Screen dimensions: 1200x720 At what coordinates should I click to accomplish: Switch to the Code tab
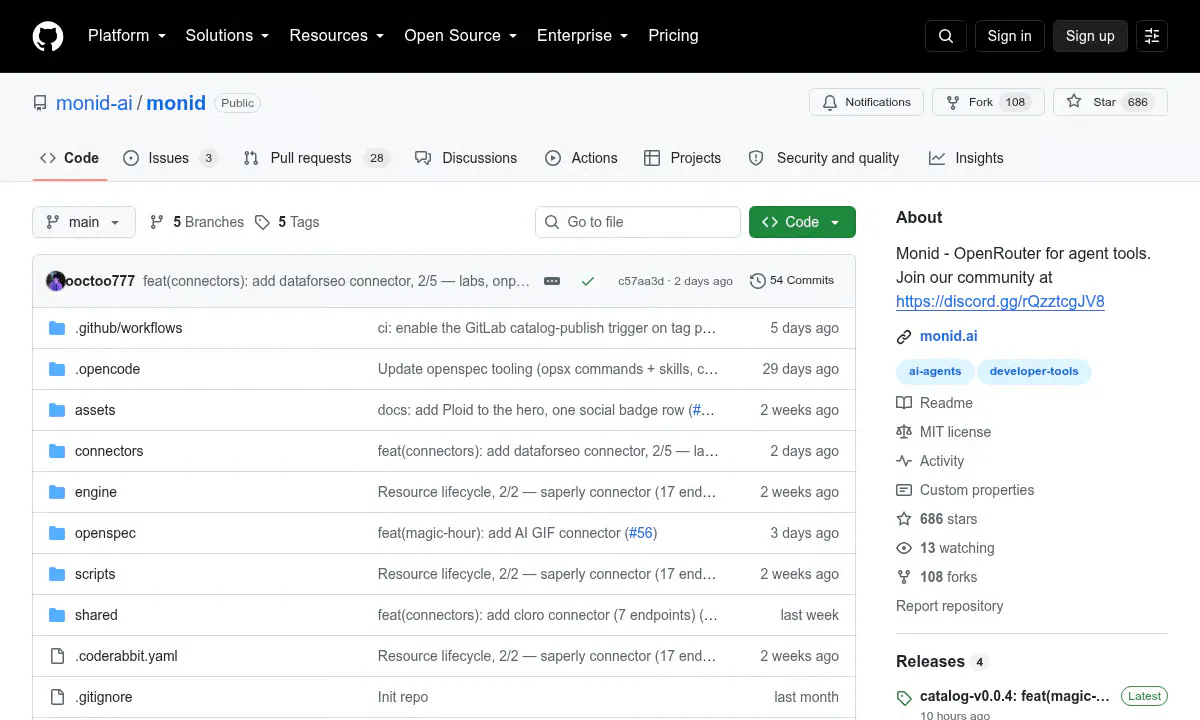(x=70, y=158)
